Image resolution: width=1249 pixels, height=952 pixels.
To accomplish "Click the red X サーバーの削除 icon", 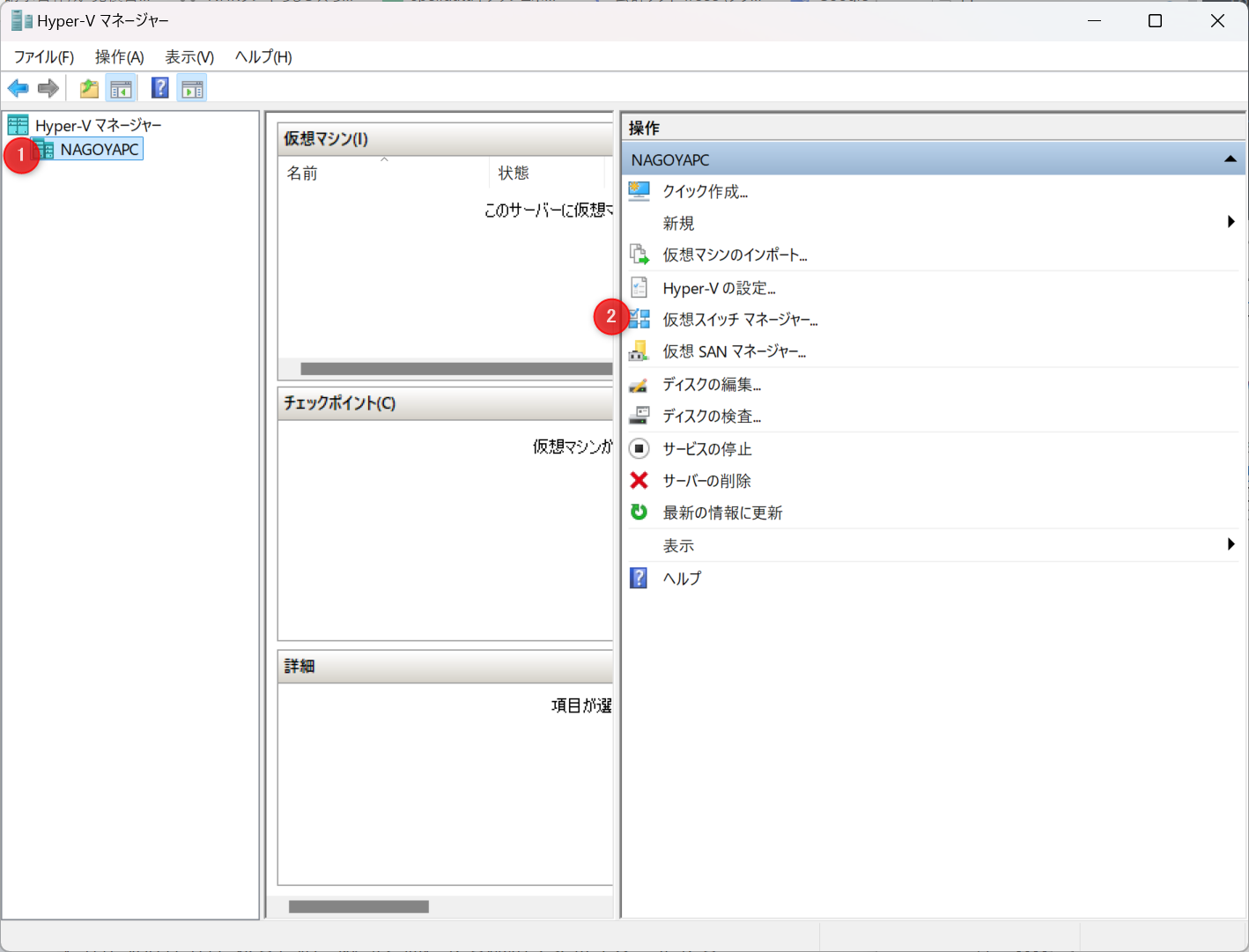I will (639, 480).
